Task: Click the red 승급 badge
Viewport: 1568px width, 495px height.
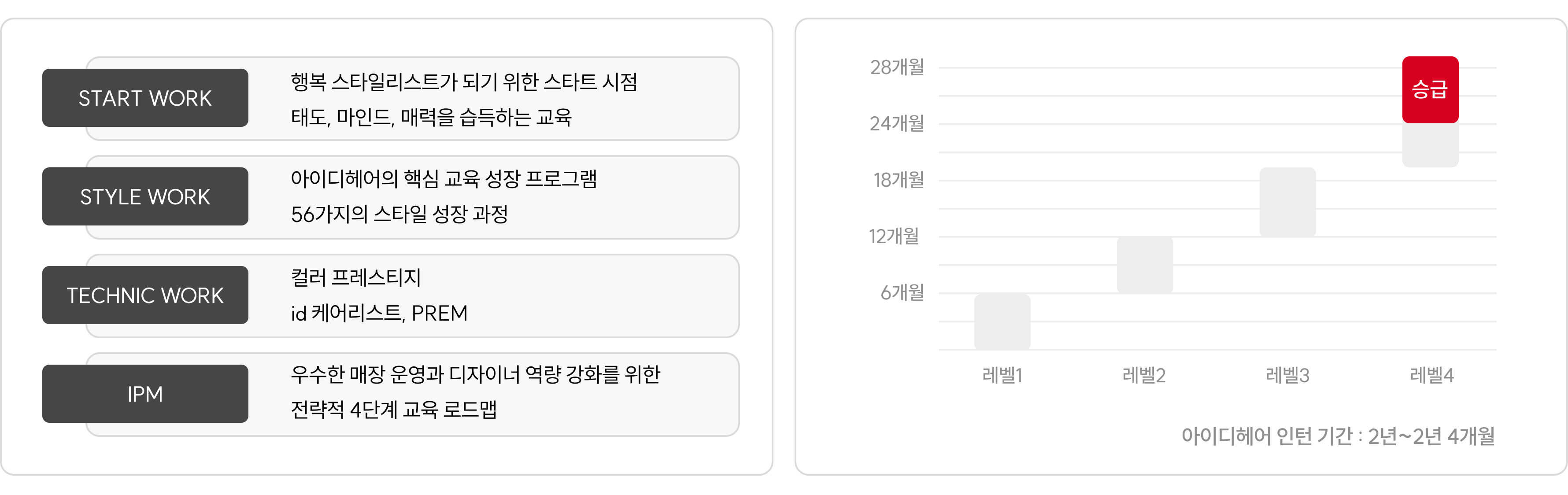Action: pos(1430,89)
